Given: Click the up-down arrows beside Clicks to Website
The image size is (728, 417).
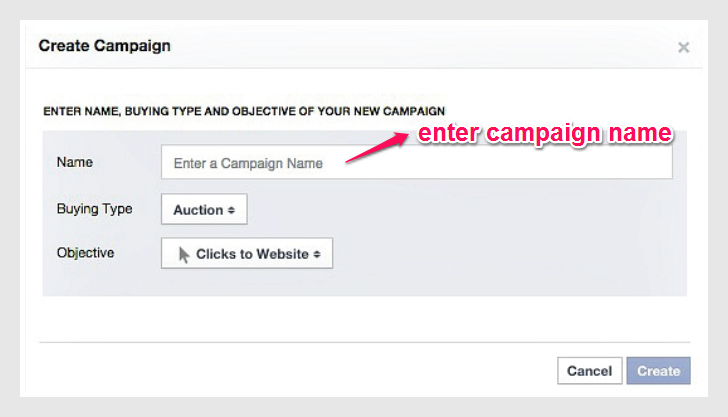Looking at the screenshot, I should (317, 254).
